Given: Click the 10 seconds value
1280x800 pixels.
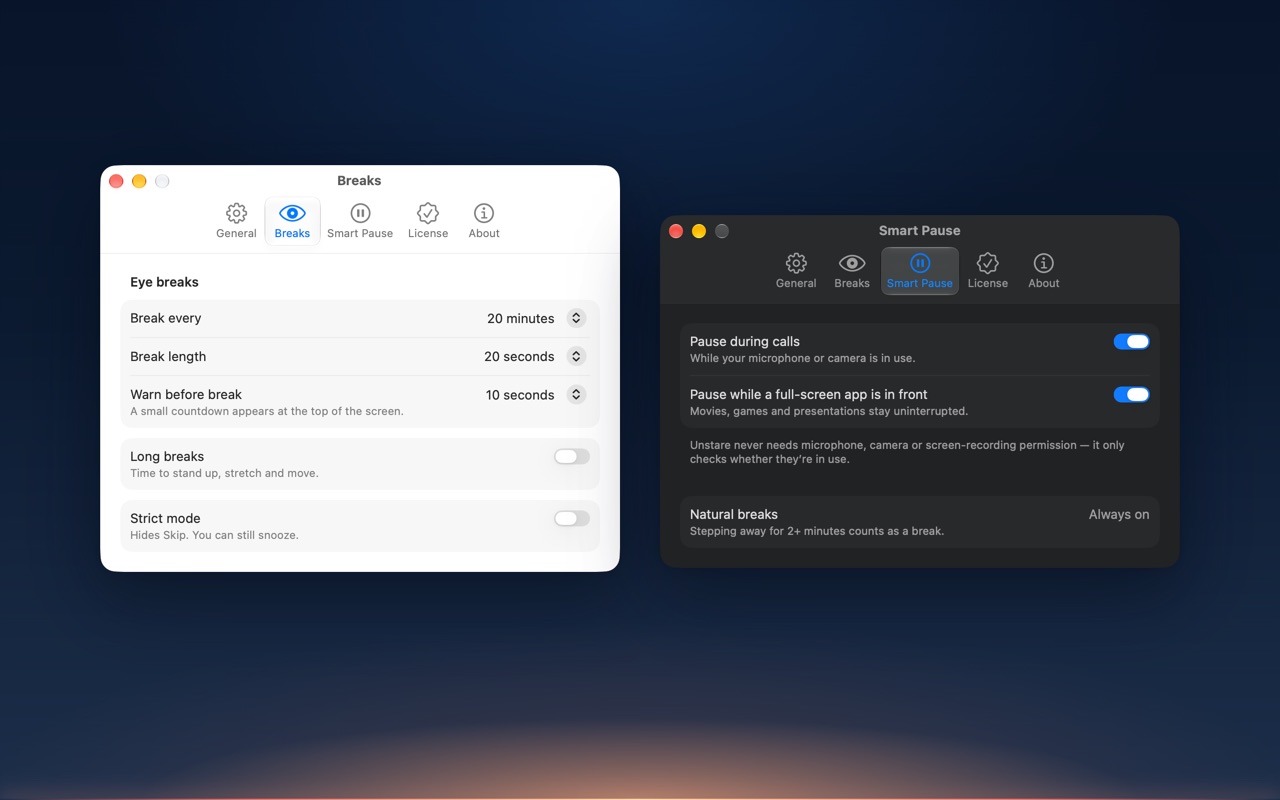Looking at the screenshot, I should pyautogui.click(x=520, y=395).
